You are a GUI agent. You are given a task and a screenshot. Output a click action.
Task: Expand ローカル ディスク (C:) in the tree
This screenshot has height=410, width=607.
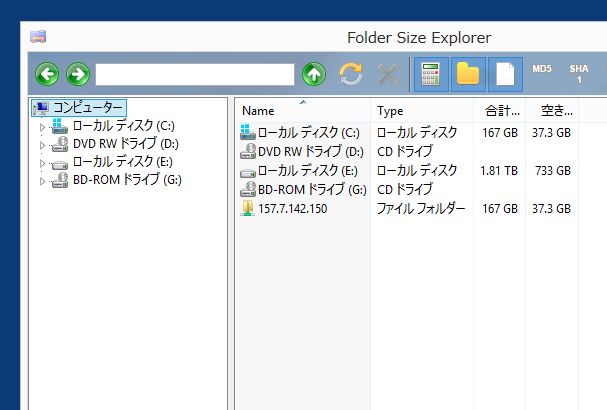click(x=42, y=127)
